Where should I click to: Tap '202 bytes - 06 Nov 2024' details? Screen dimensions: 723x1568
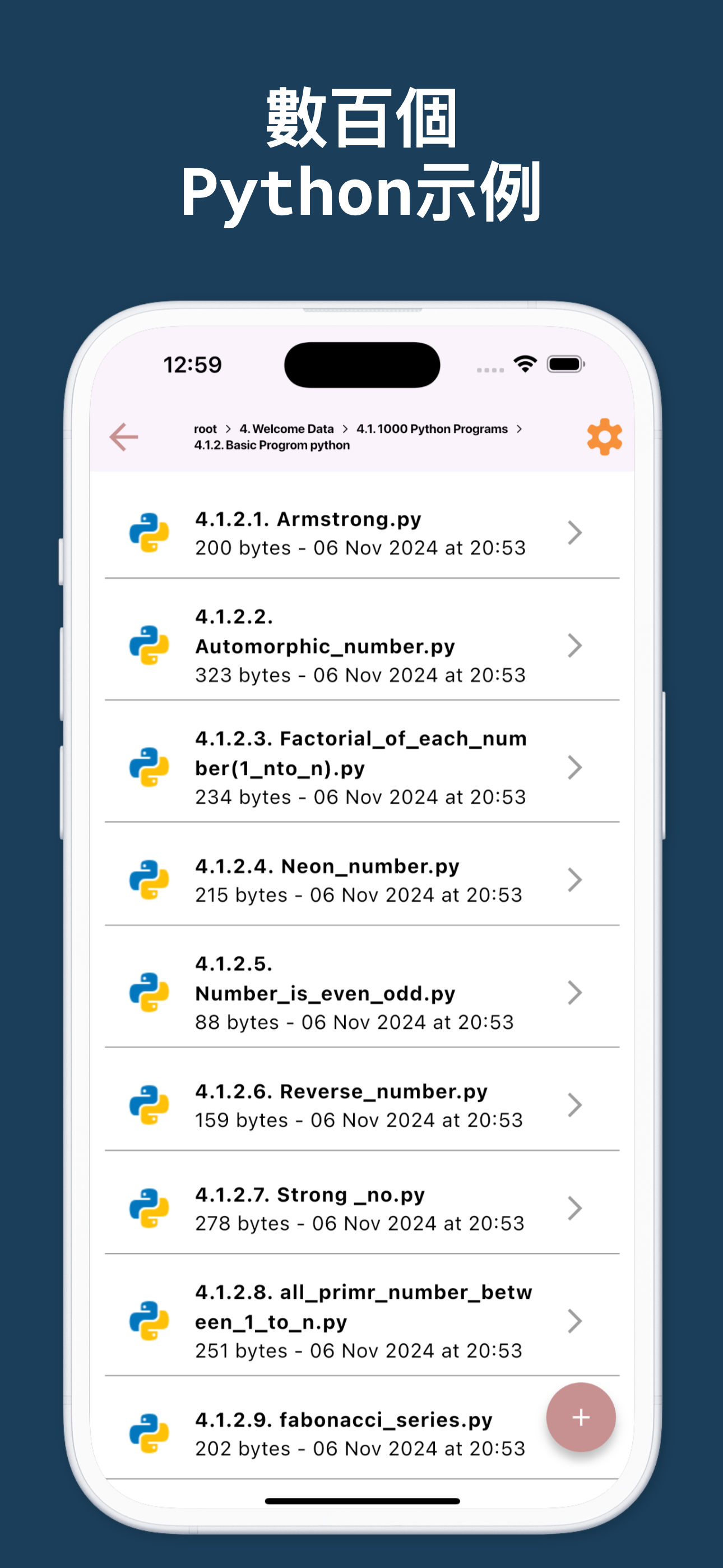point(360,1449)
